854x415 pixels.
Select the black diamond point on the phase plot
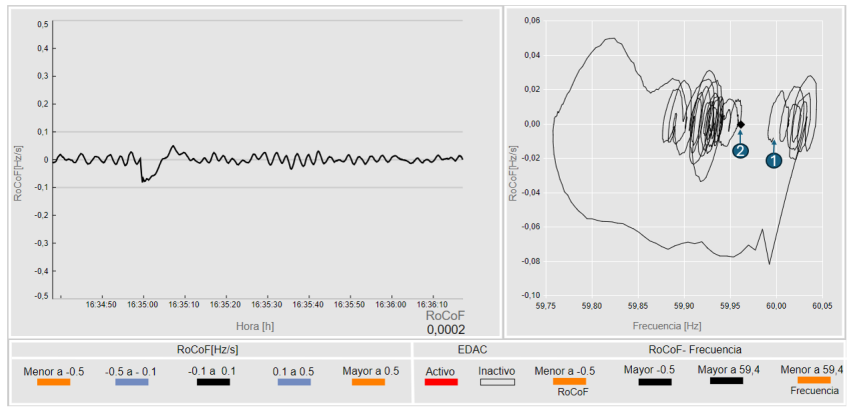pyautogui.click(x=741, y=125)
